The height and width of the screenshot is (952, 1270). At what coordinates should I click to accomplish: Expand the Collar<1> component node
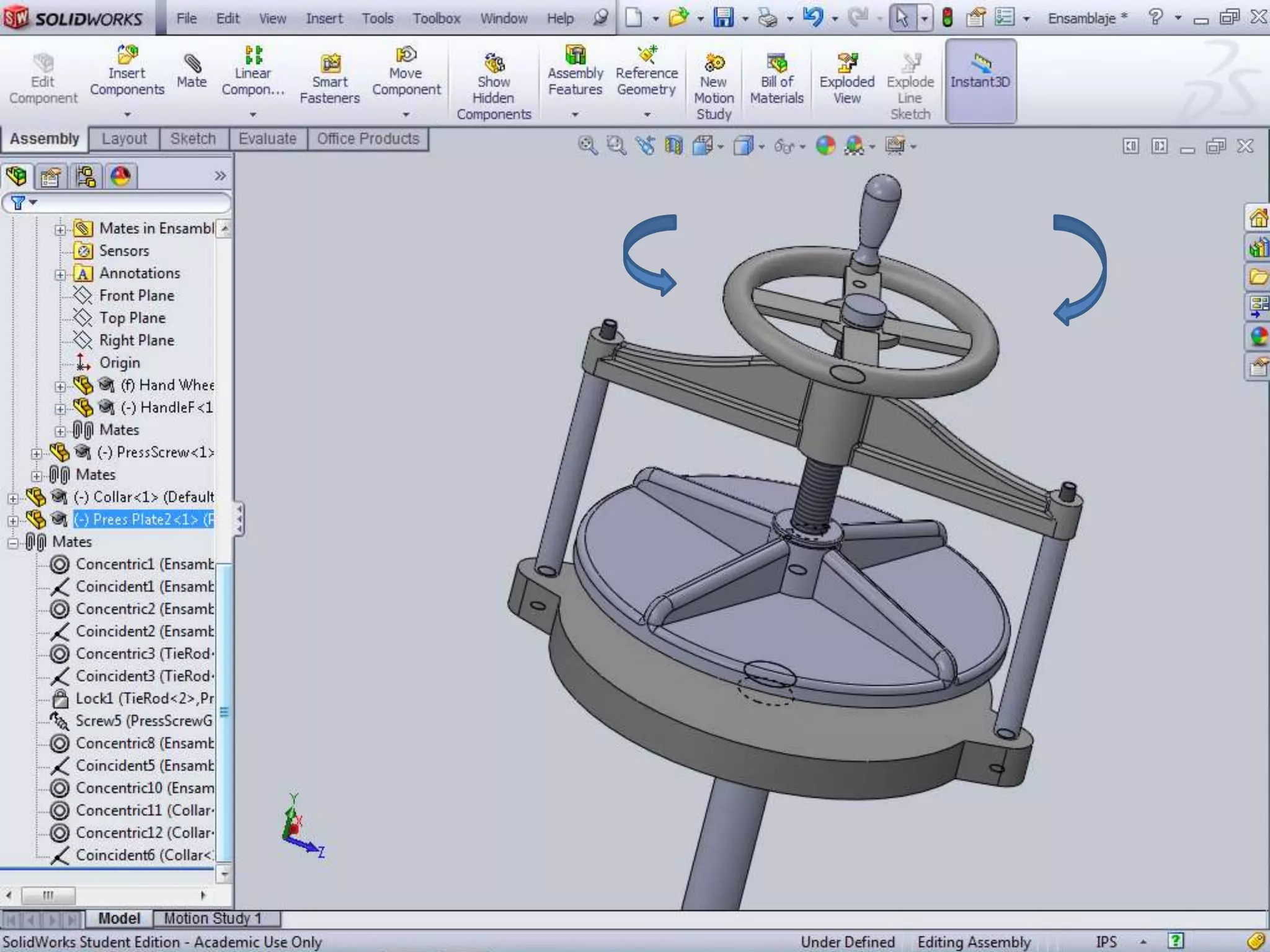(x=13, y=498)
